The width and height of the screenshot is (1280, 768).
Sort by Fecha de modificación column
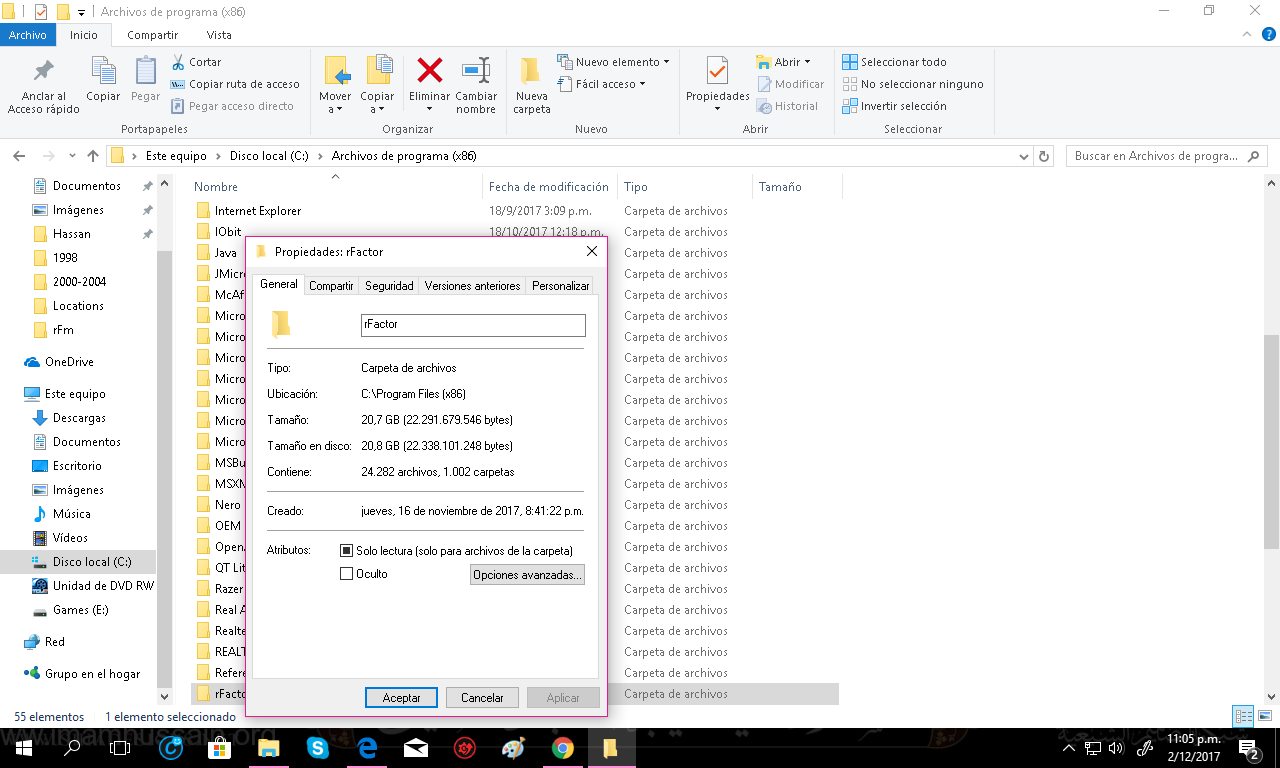click(549, 187)
